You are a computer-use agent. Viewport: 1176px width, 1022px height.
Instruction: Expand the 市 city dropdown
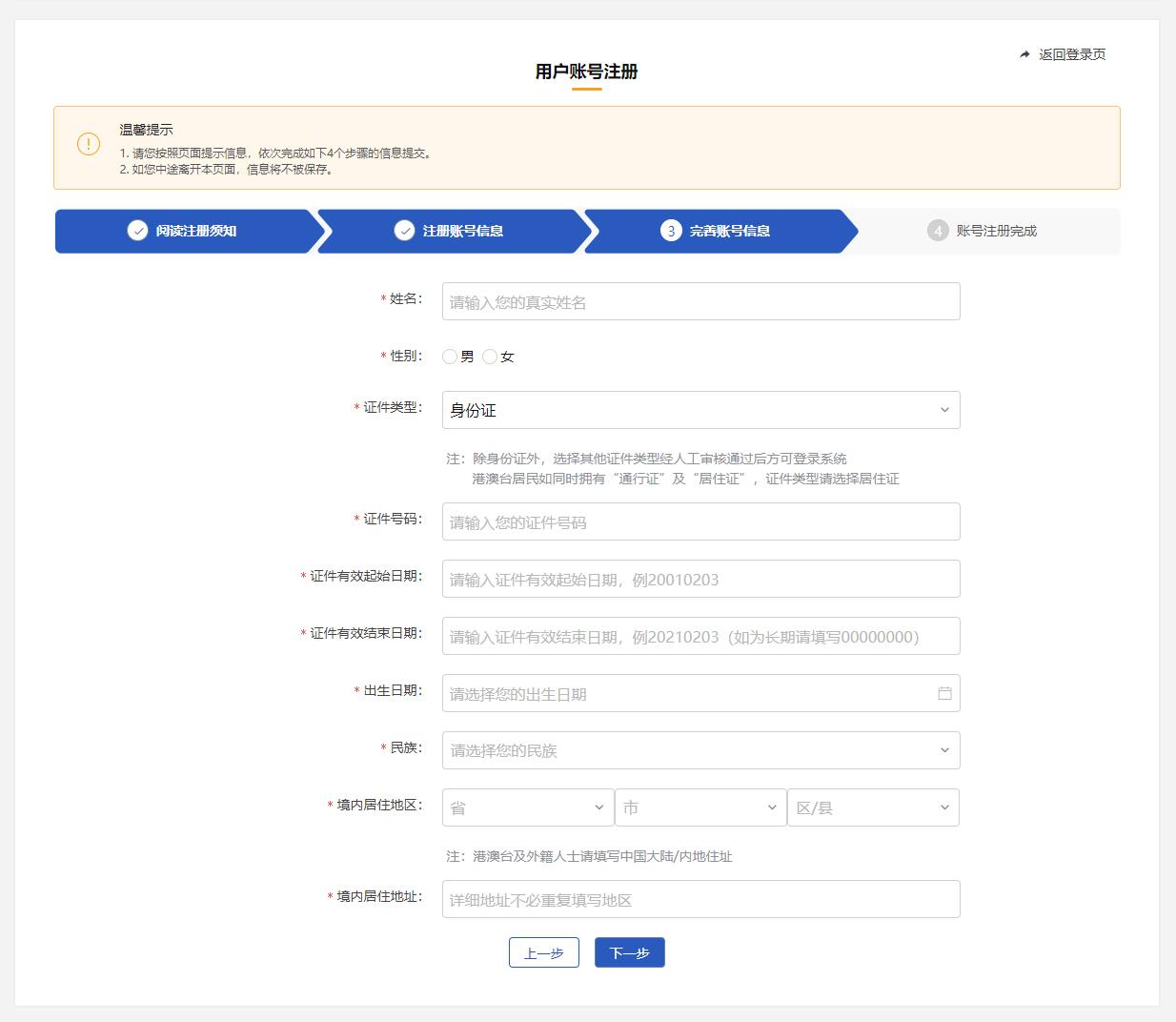click(700, 807)
